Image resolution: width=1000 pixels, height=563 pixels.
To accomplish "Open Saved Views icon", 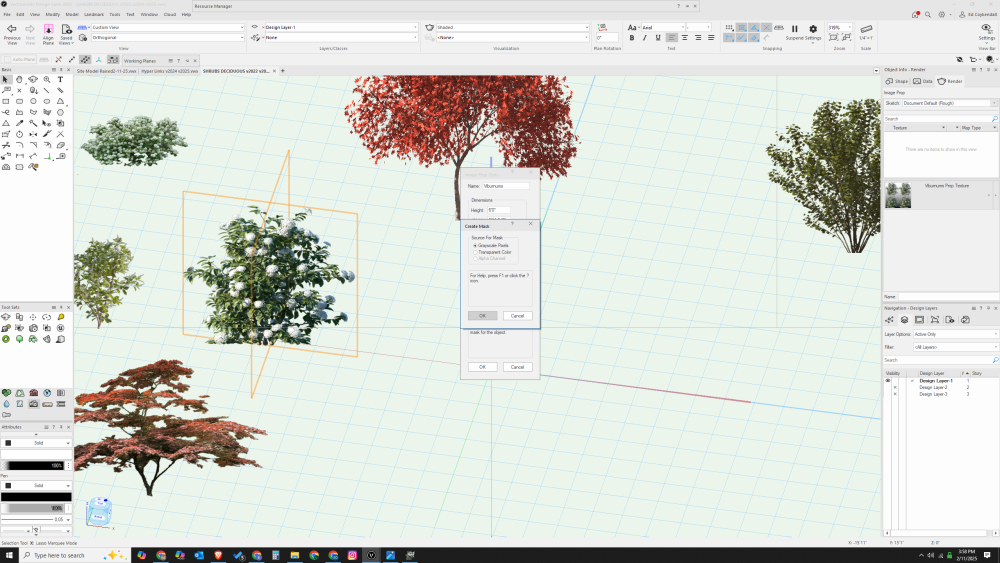I will point(66,30).
